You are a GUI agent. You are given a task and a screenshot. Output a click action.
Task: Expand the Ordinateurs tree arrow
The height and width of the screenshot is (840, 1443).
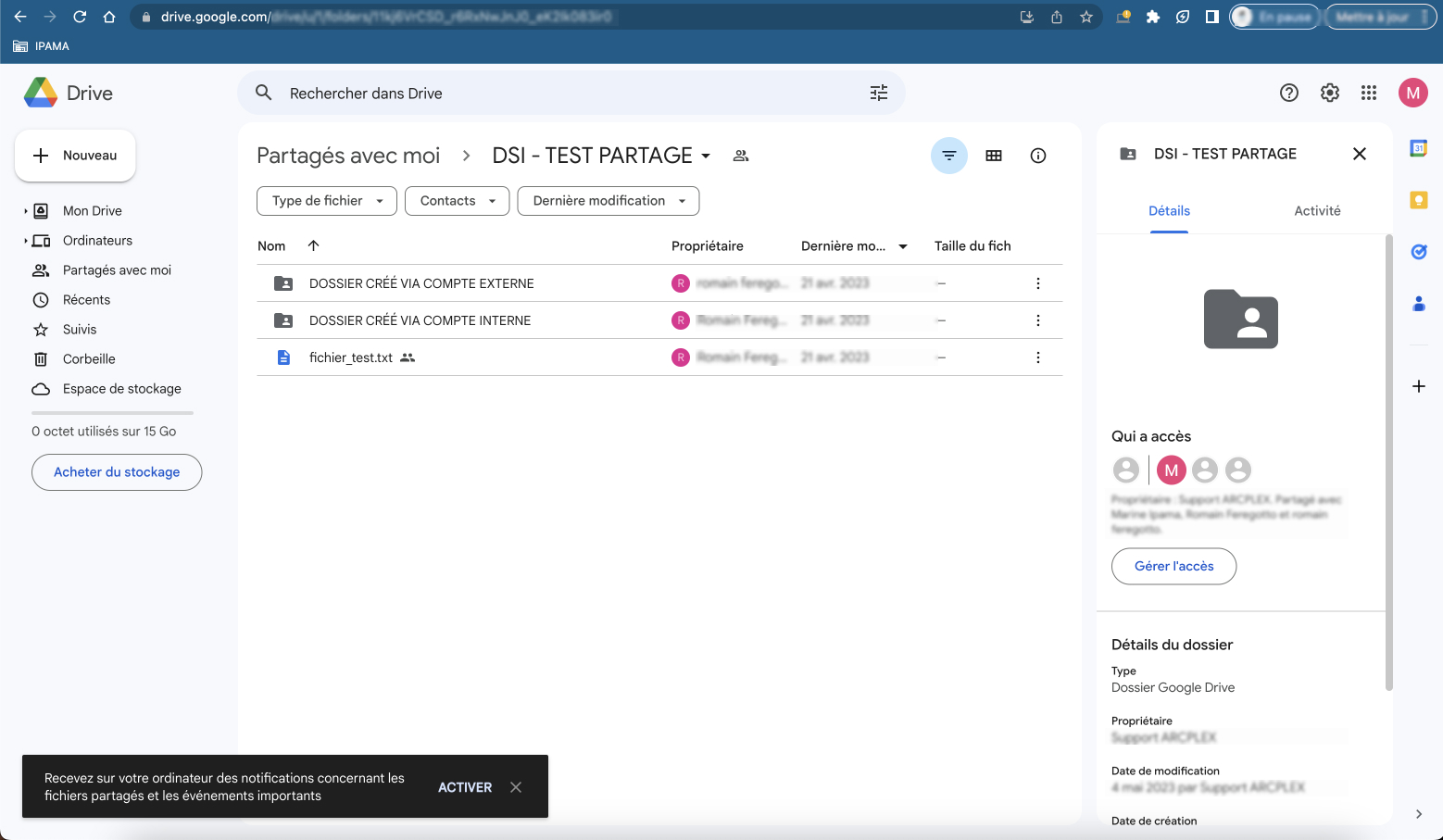pyautogui.click(x=25, y=241)
